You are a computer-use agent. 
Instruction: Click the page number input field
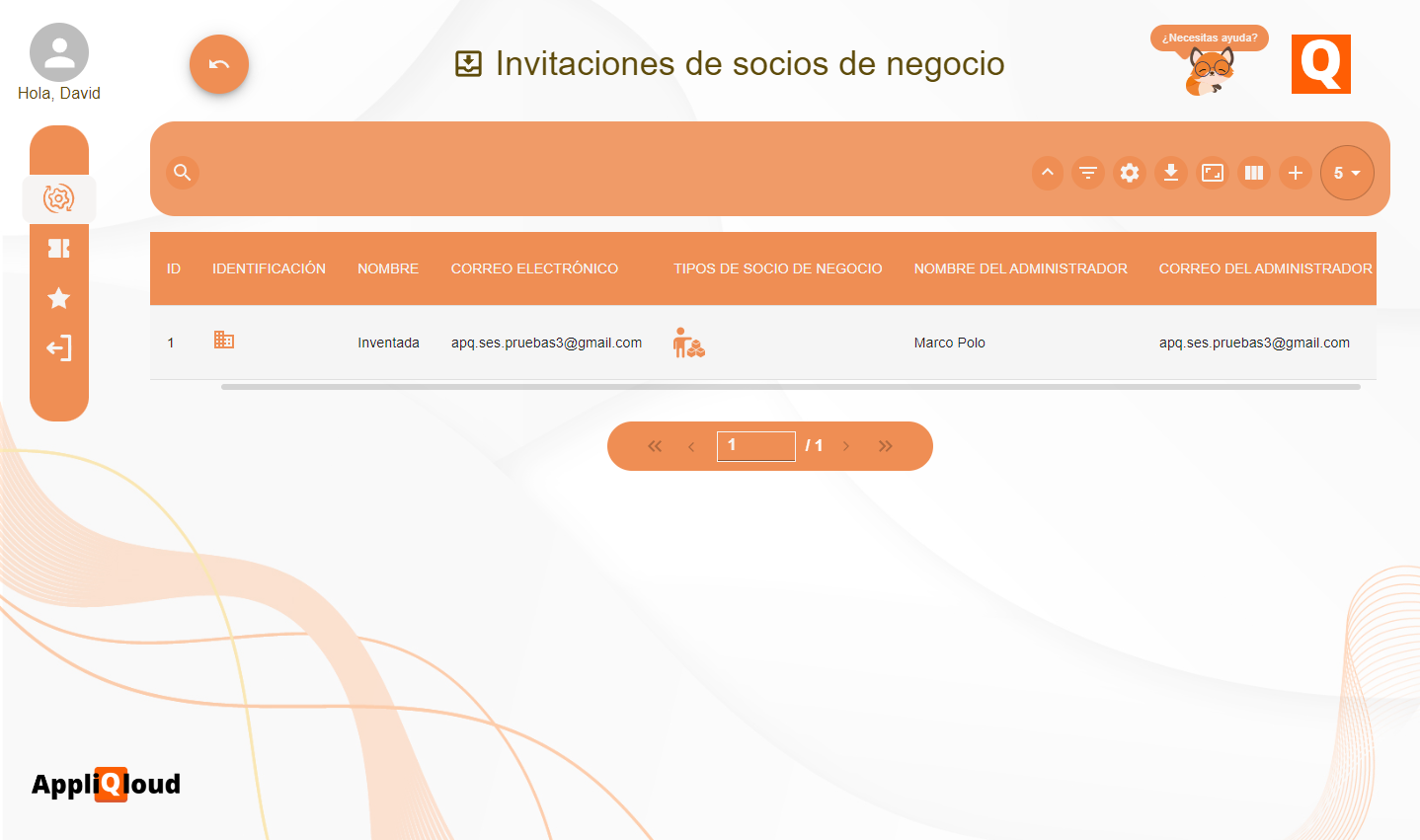tap(755, 445)
